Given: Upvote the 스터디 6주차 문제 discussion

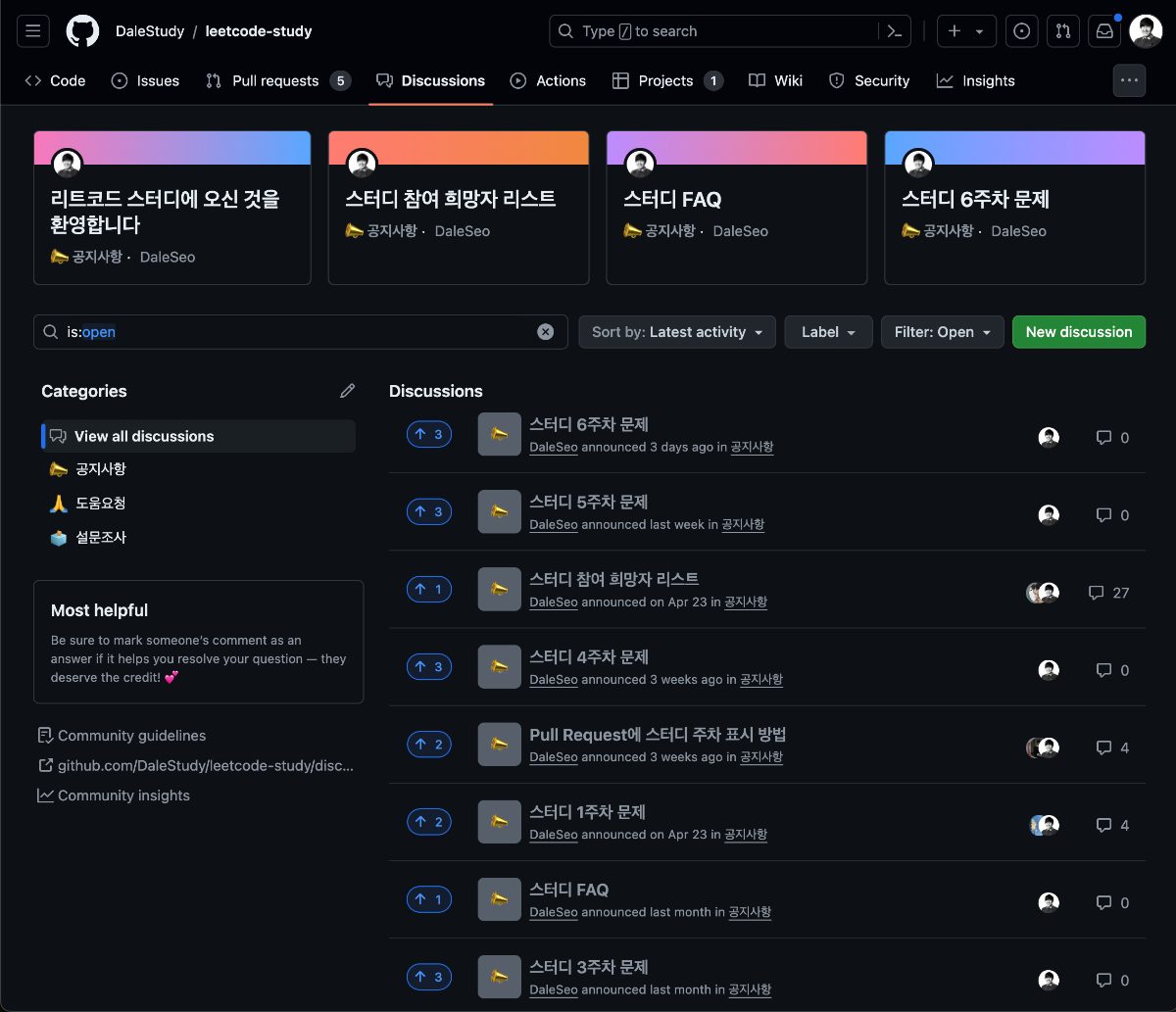Looking at the screenshot, I should [x=429, y=434].
